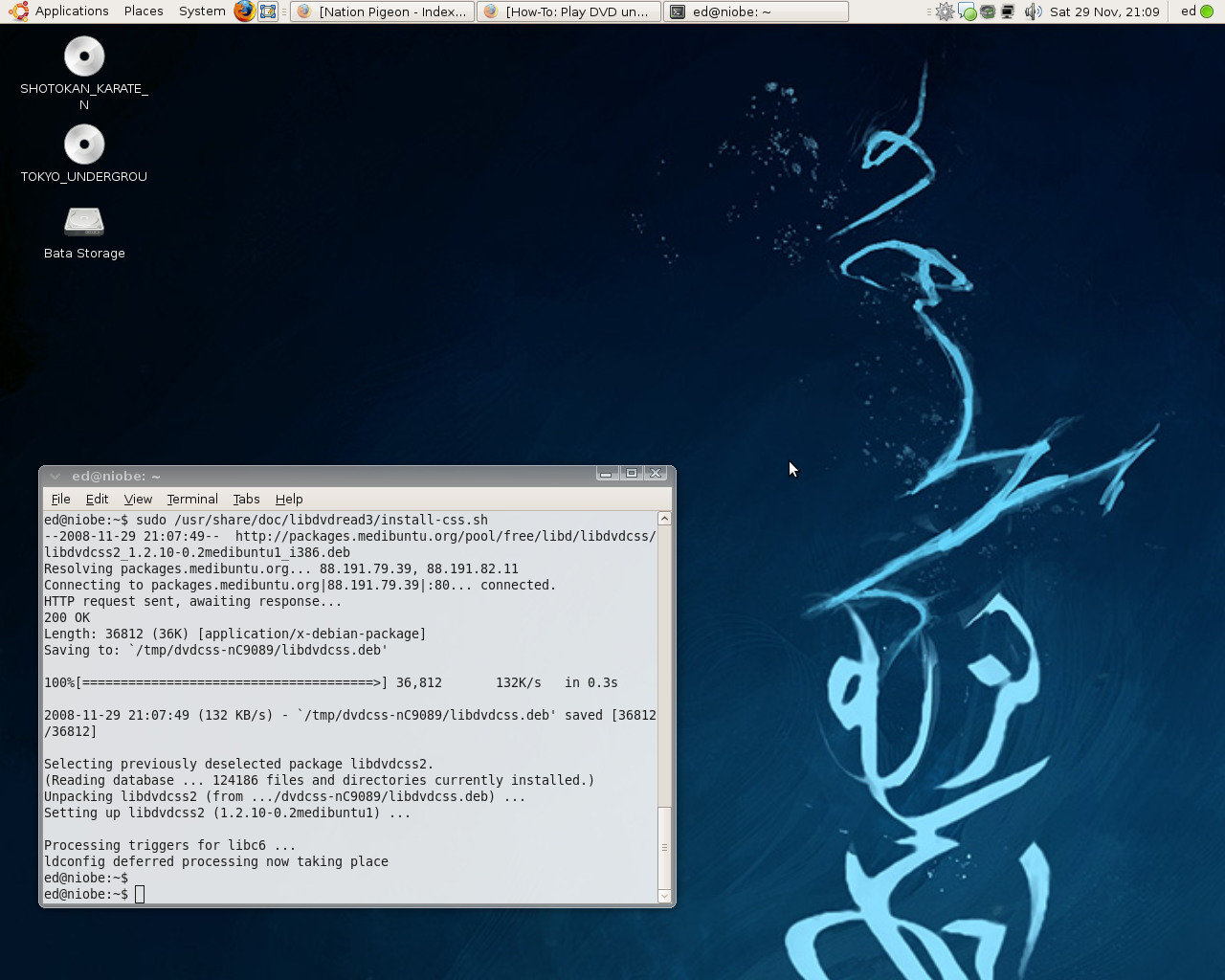Minimize the terminal window
This screenshot has height=980, width=1225.
click(x=606, y=474)
